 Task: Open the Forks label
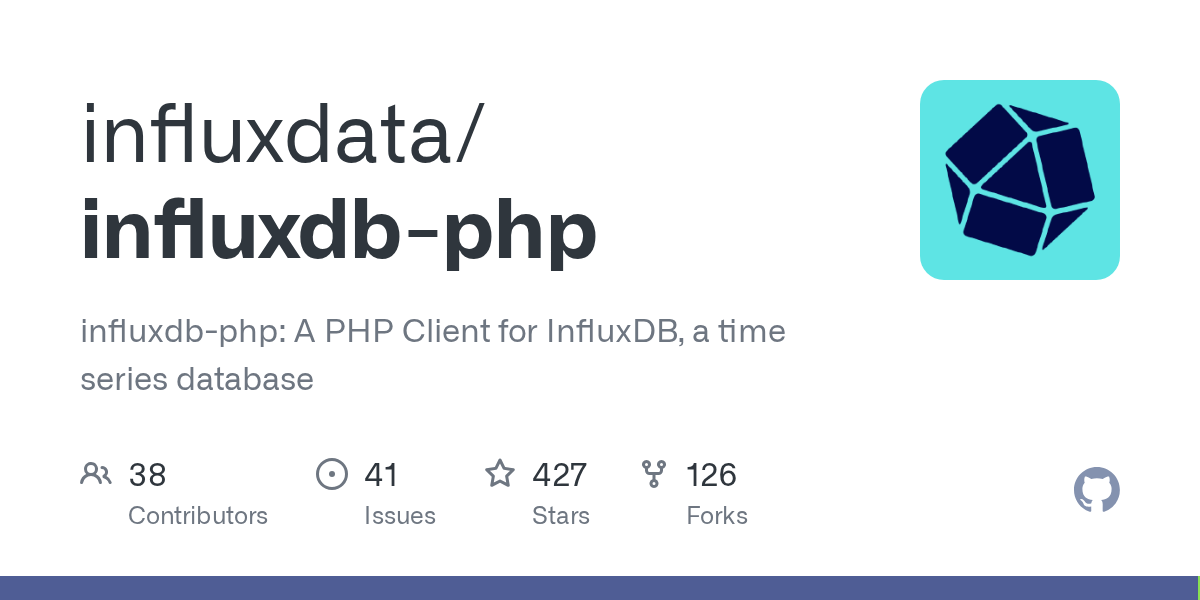point(717,516)
